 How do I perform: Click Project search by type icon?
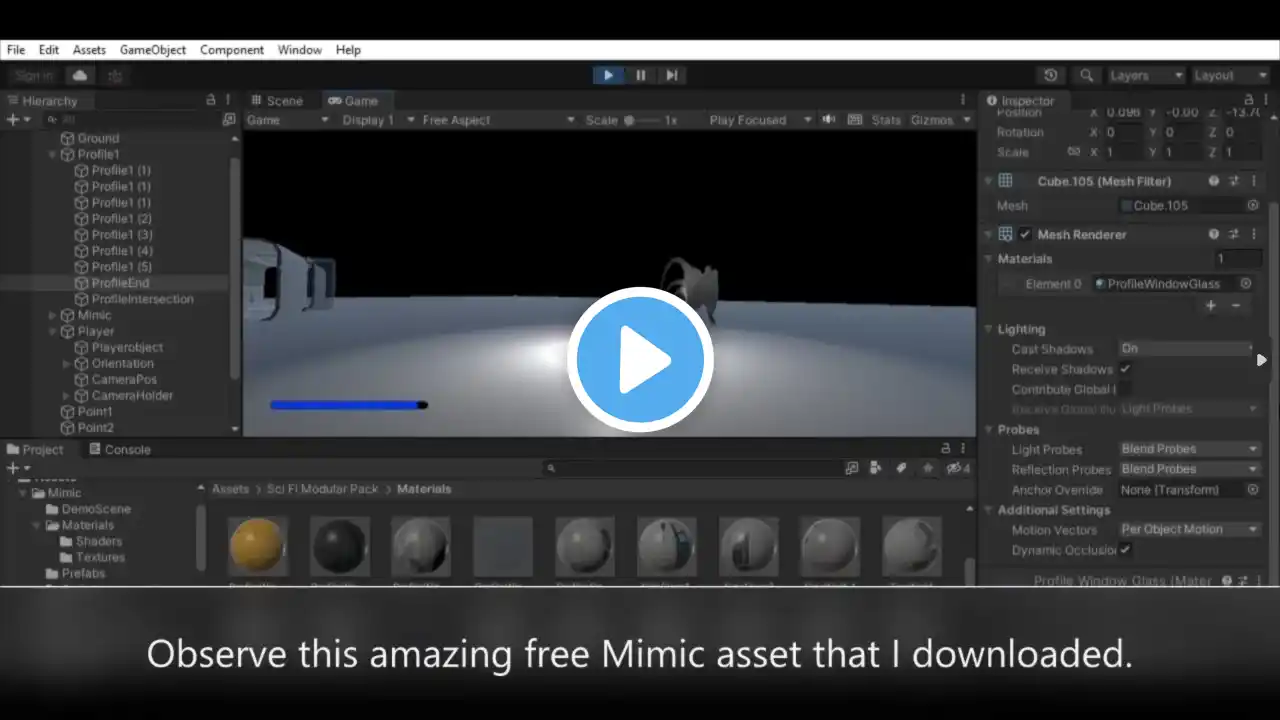(876, 468)
